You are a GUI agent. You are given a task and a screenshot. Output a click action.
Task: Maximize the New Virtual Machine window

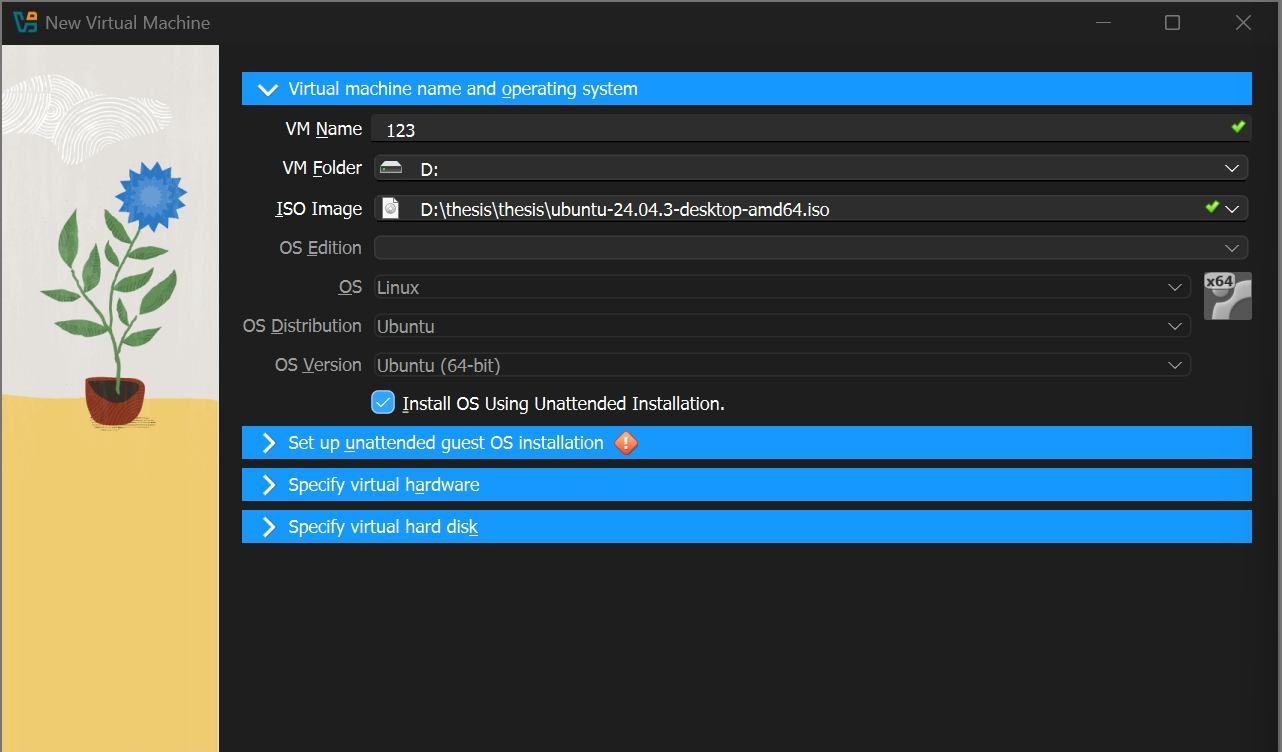coord(1173,23)
